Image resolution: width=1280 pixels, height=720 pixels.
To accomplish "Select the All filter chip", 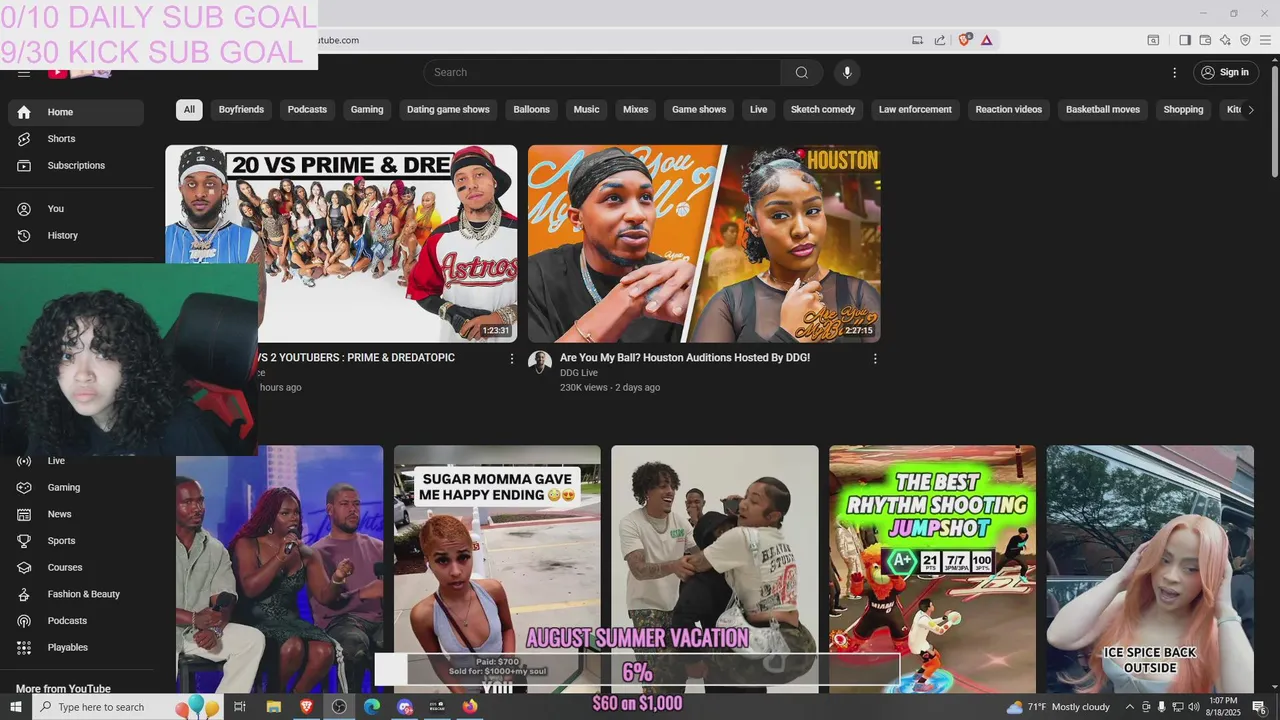I will coord(189,110).
